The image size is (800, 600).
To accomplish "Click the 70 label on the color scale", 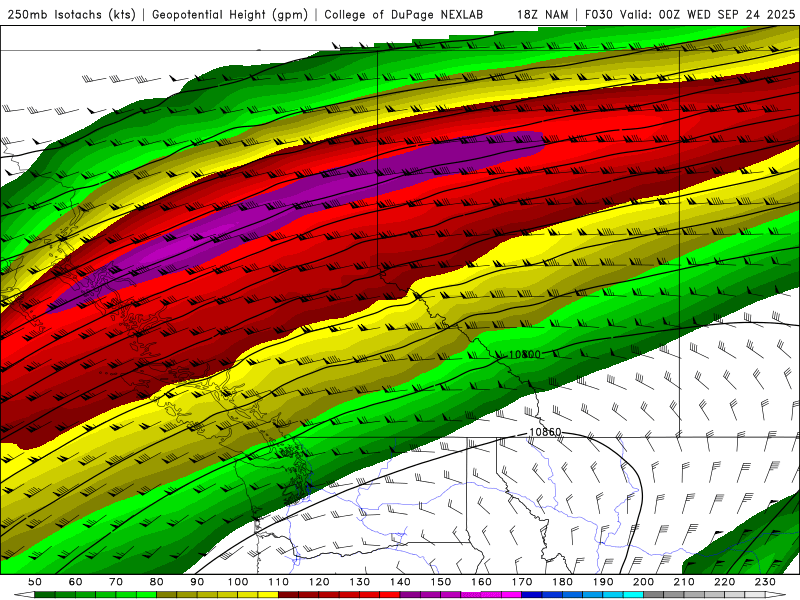I will tap(116, 582).
